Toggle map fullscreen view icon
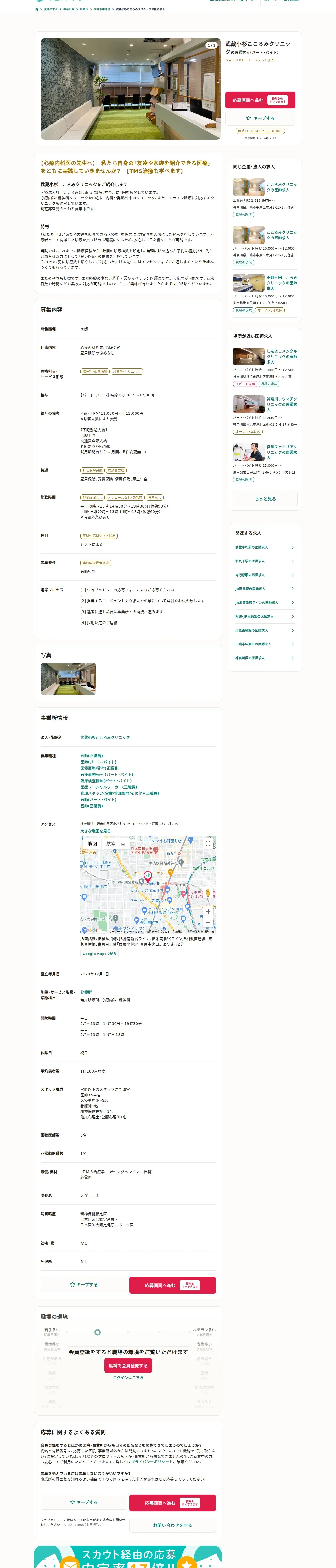Image resolution: width=336 pixels, height=1568 pixels. pyautogui.click(x=208, y=844)
